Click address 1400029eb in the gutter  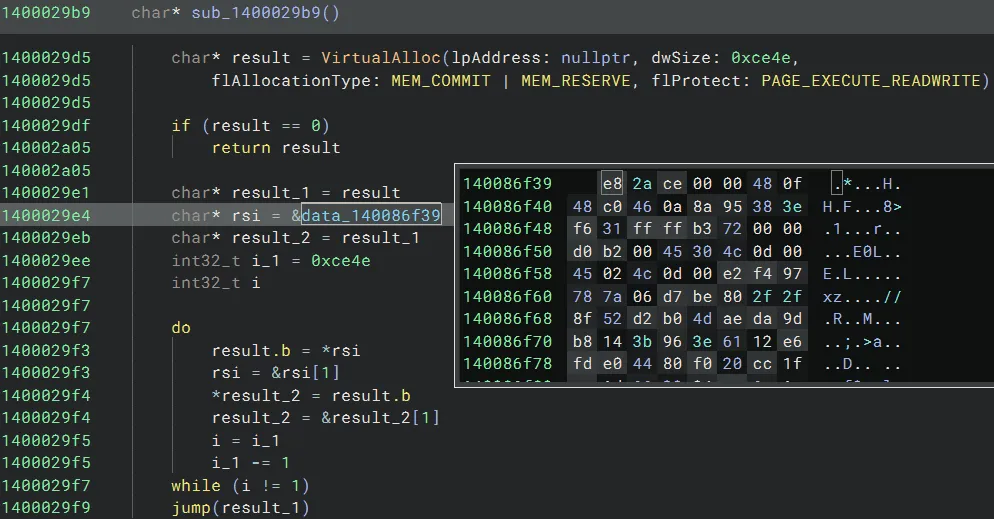click(46, 238)
